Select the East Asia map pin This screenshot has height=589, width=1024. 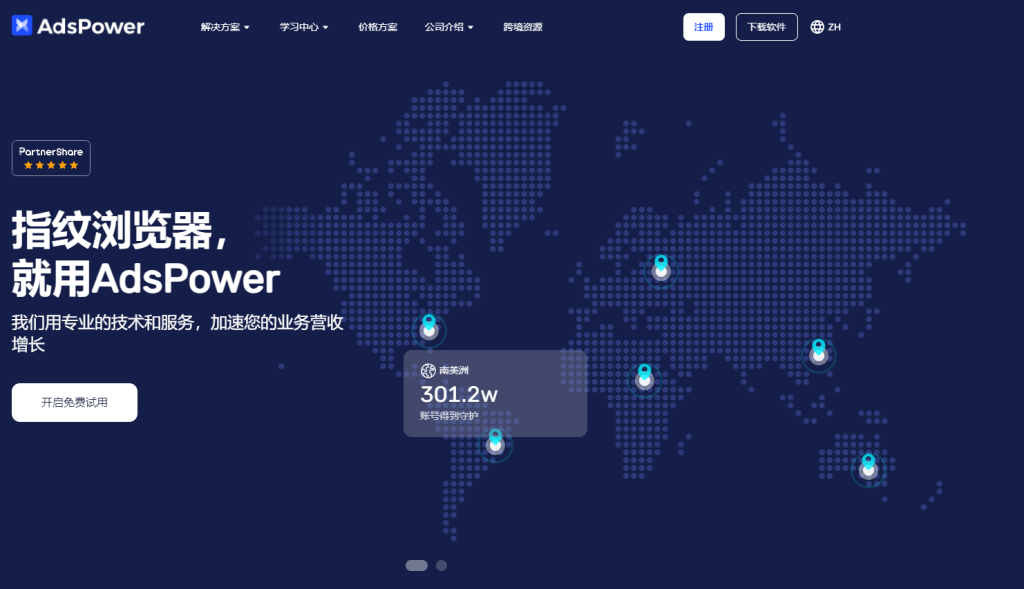(819, 350)
